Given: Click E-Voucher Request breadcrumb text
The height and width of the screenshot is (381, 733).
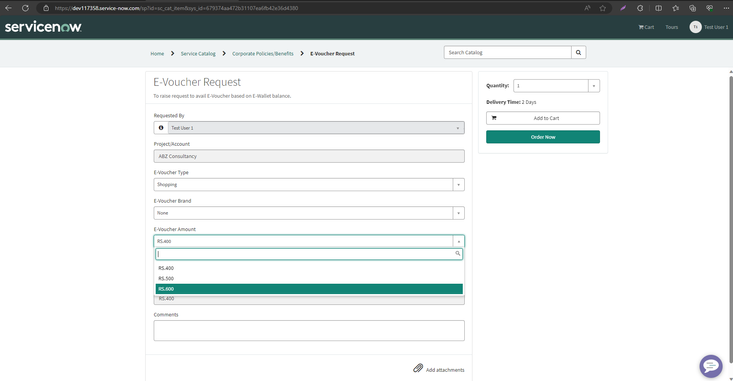Looking at the screenshot, I should click(x=332, y=54).
